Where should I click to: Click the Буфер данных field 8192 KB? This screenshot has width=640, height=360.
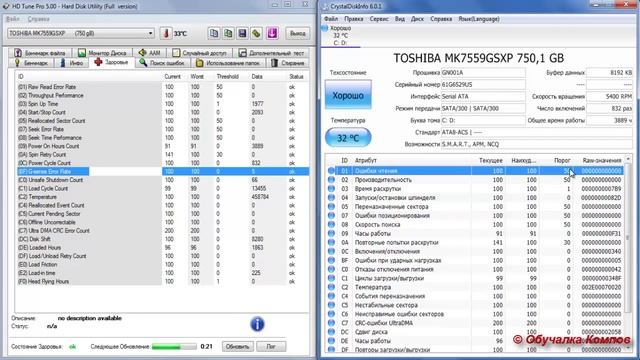point(609,73)
